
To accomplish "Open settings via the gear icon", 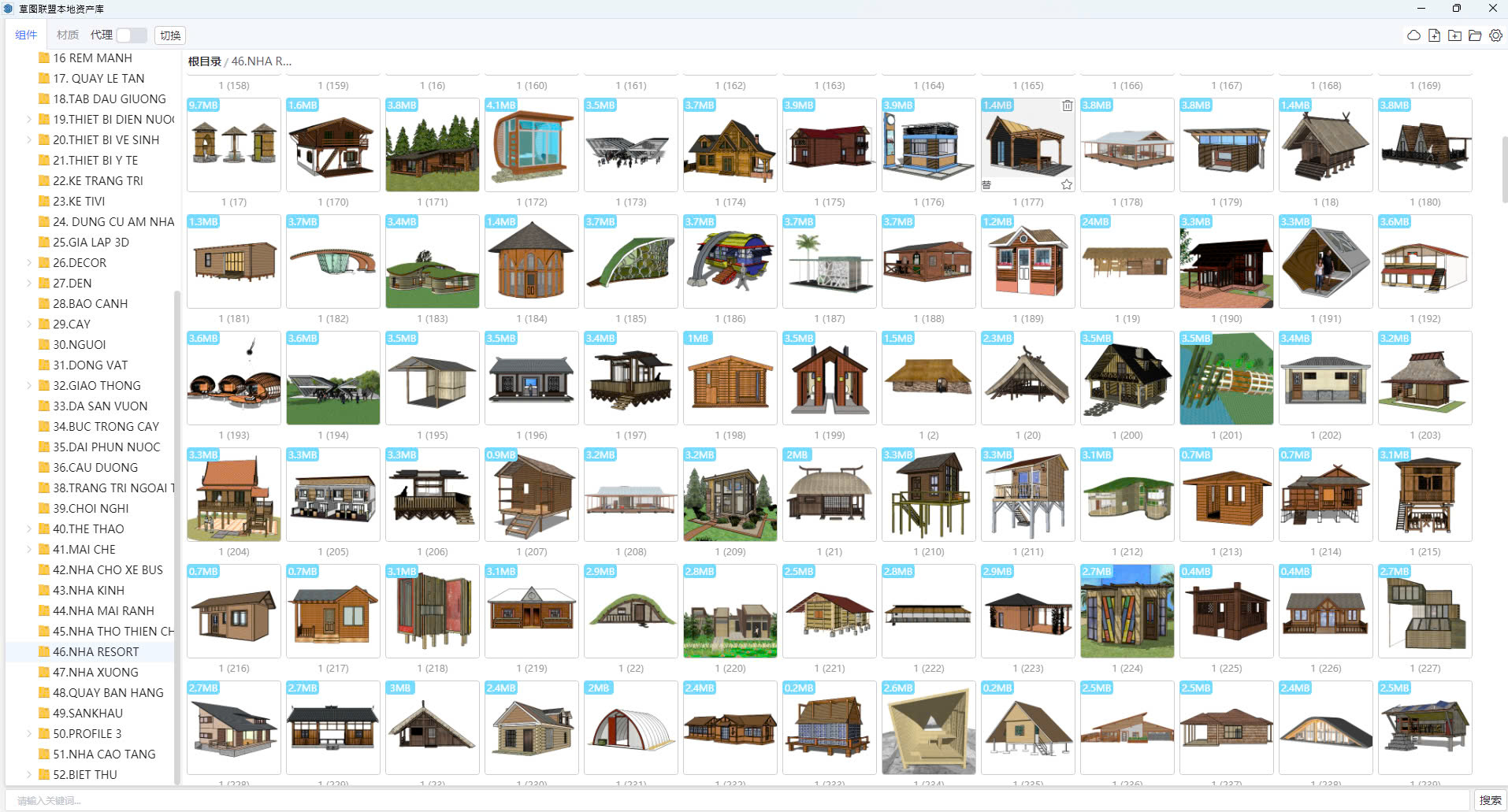I will (x=1495, y=35).
